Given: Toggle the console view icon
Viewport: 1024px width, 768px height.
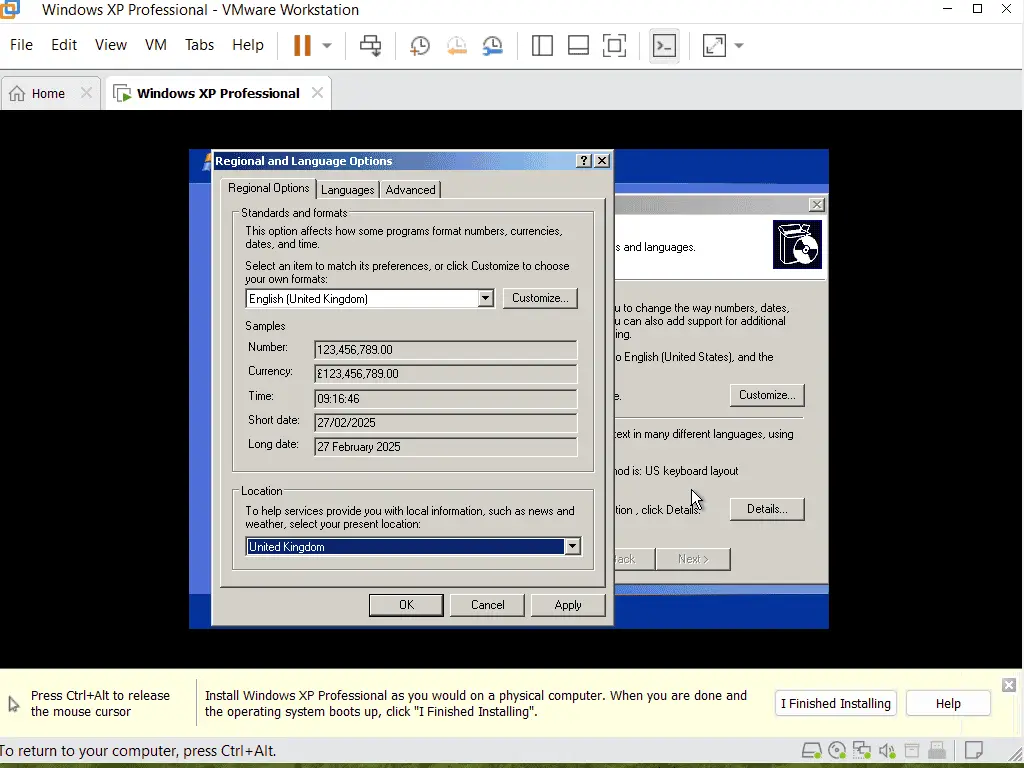Looking at the screenshot, I should [664, 45].
